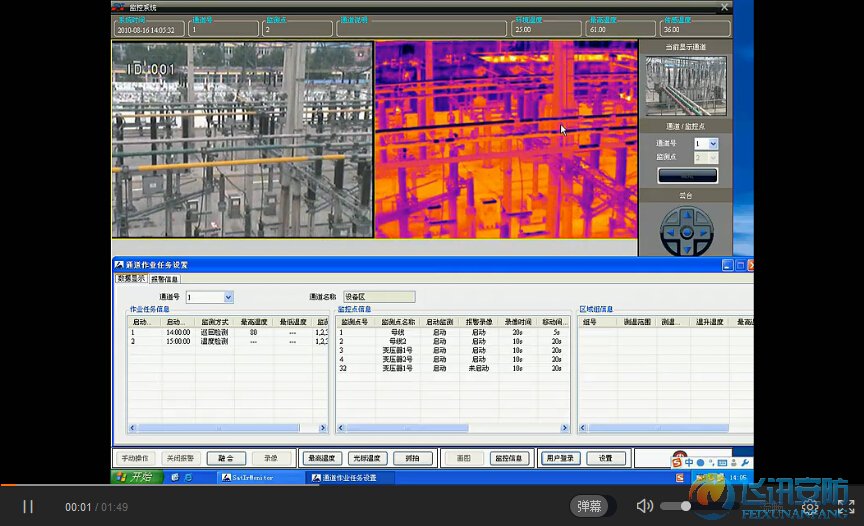Image resolution: width=864 pixels, height=526 pixels.
Task: Open the input method wrench settings icon
Action: pos(744,463)
